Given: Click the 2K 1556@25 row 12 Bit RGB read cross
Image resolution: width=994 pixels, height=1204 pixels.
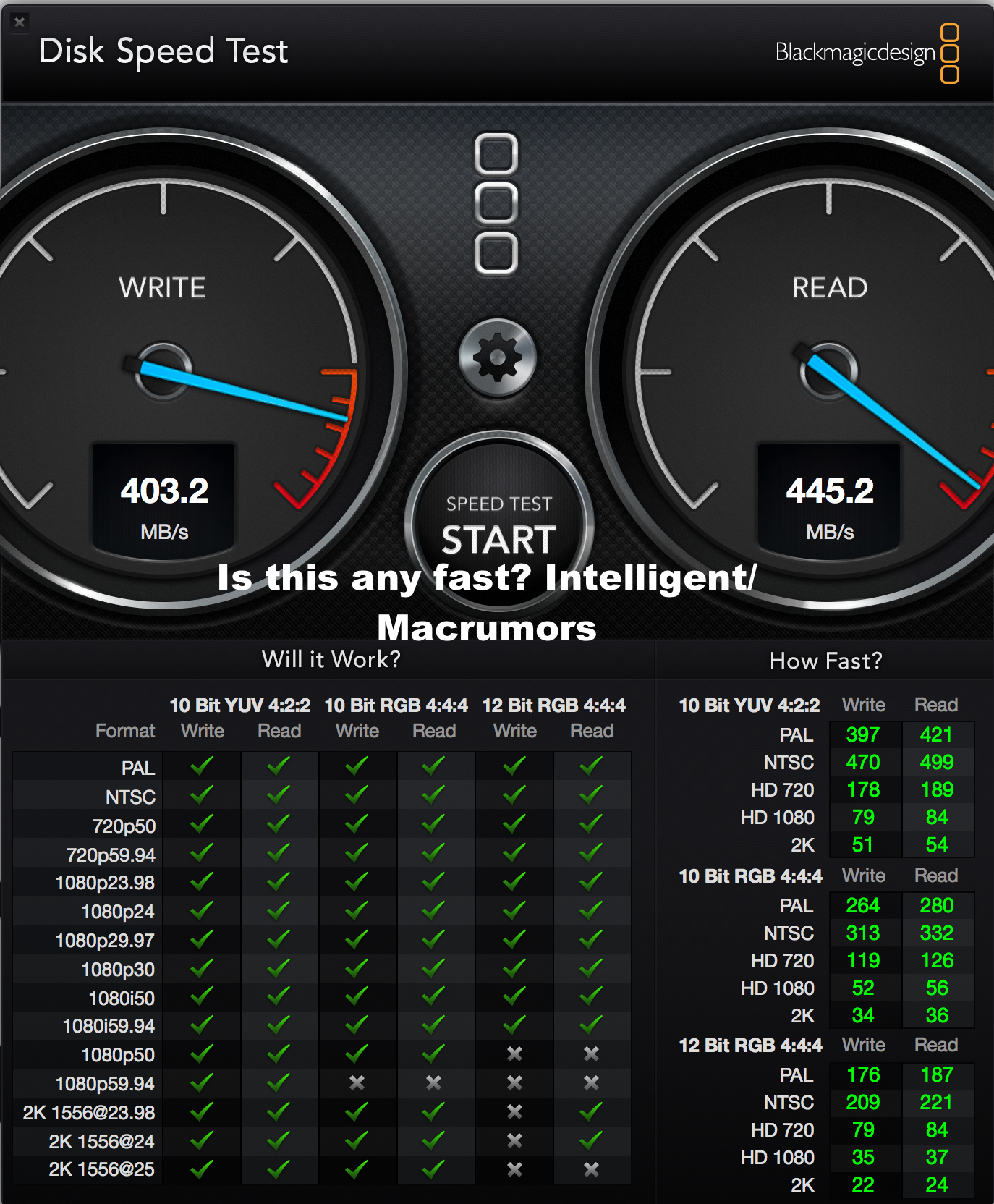Looking at the screenshot, I should click(x=591, y=1169).
